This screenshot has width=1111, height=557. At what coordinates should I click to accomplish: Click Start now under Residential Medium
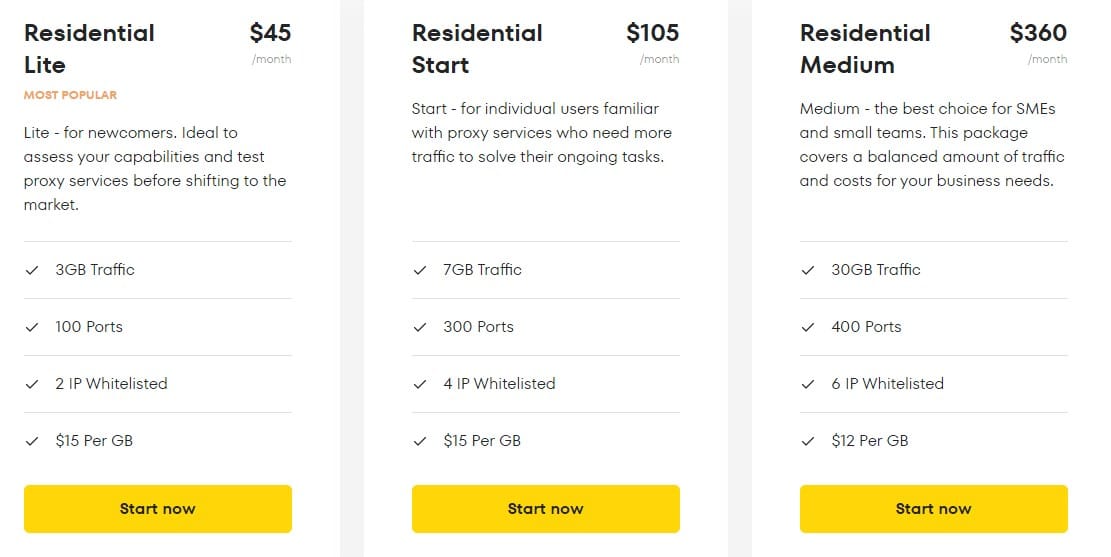pyautogui.click(x=933, y=509)
